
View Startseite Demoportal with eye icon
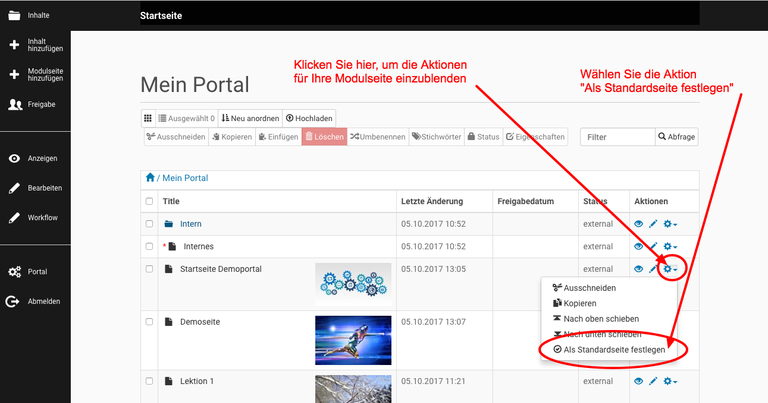pos(638,269)
